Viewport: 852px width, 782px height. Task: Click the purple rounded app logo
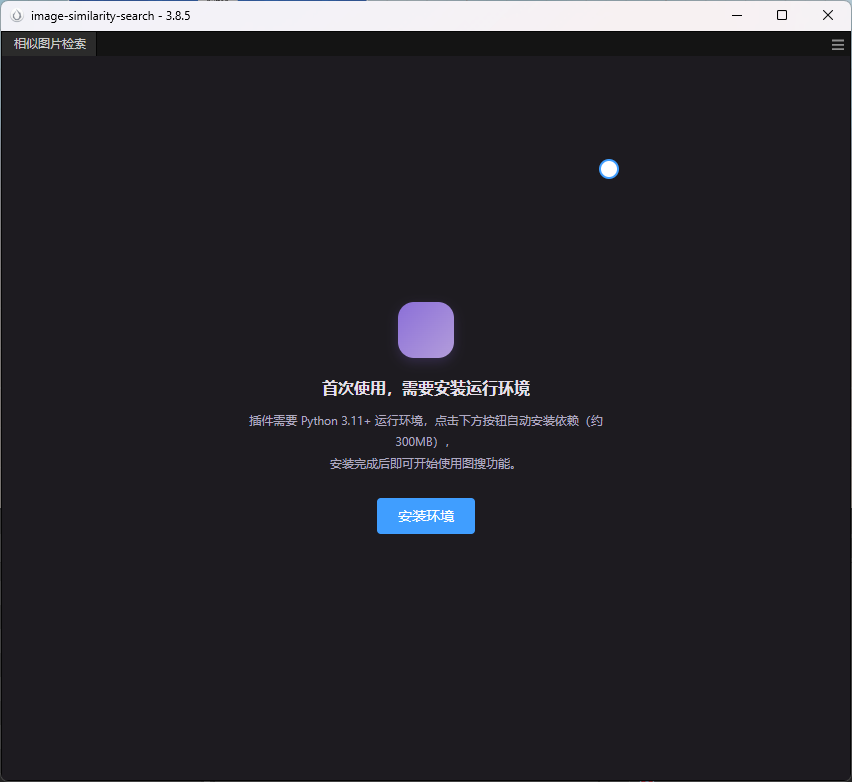[425, 330]
